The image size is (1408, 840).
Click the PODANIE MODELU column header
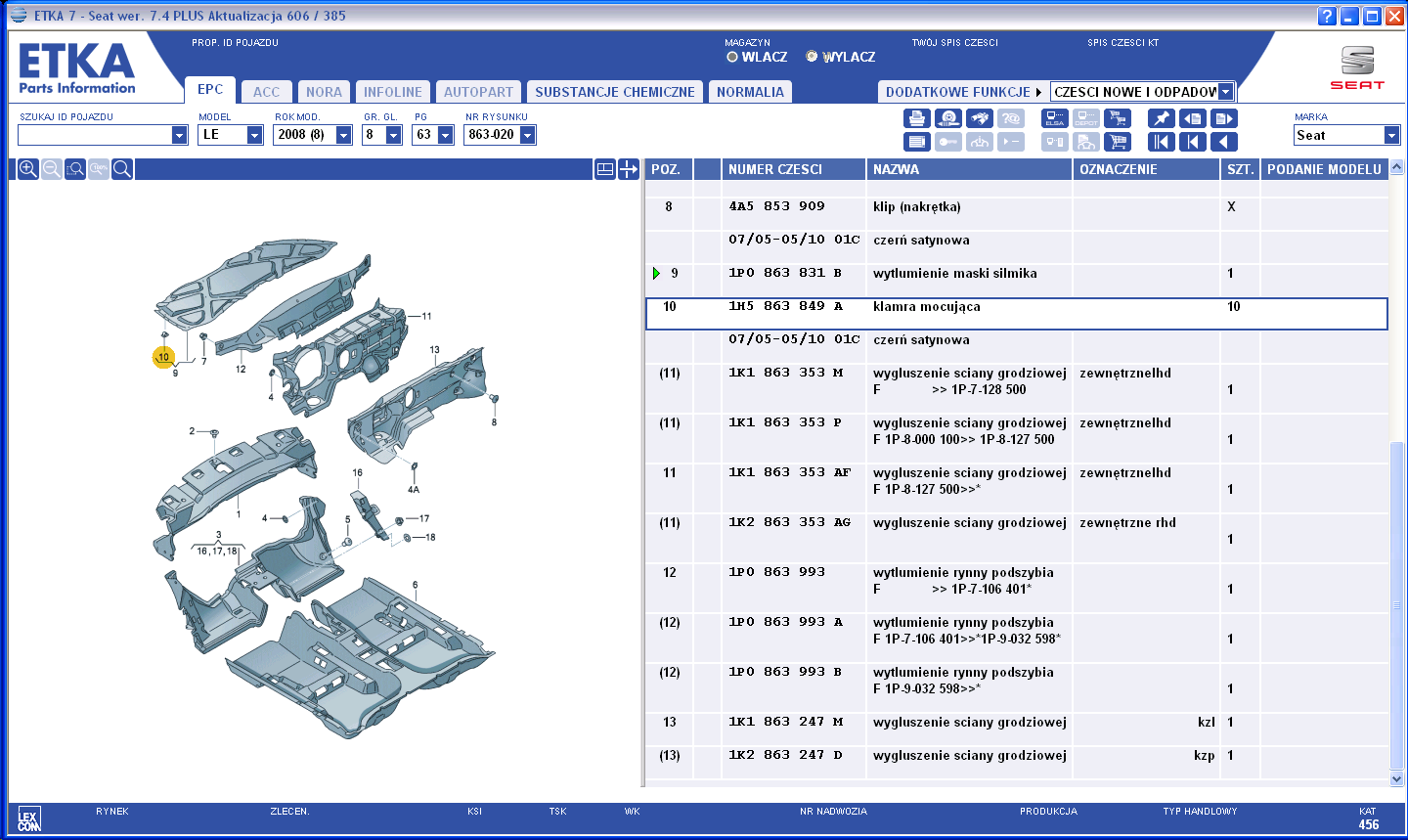[x=1324, y=169]
